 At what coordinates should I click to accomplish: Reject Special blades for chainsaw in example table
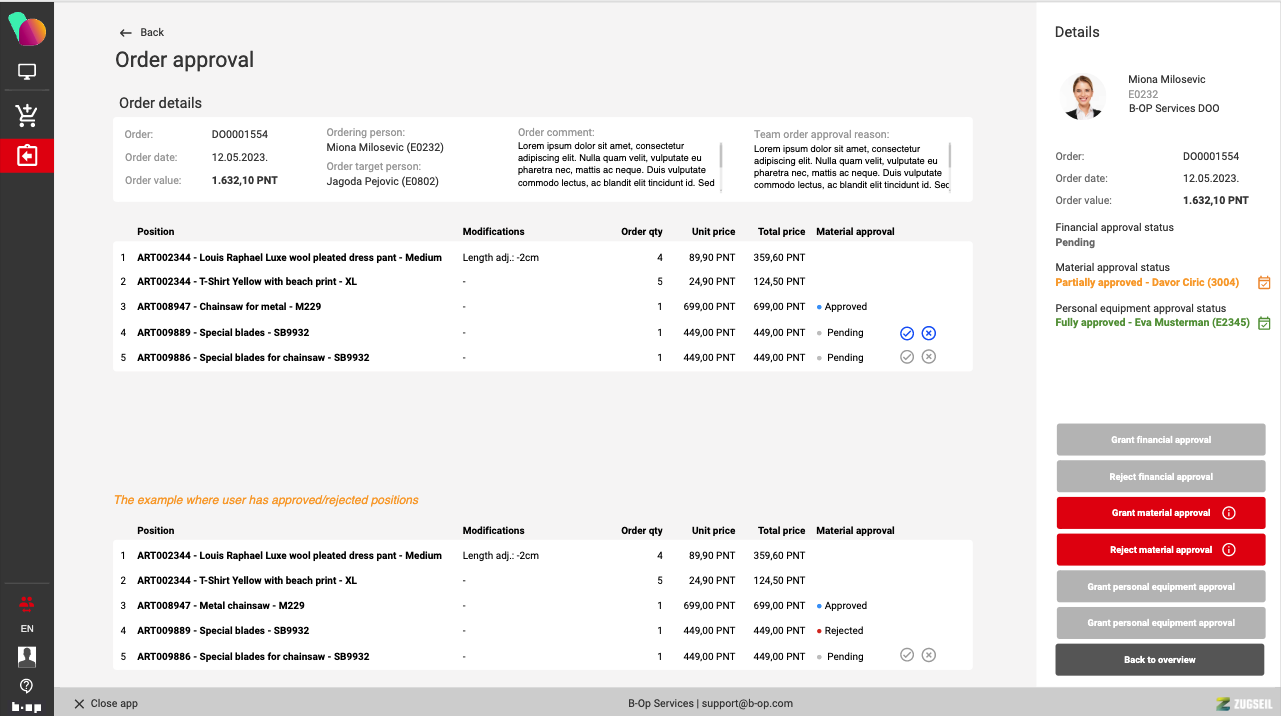tap(929, 656)
